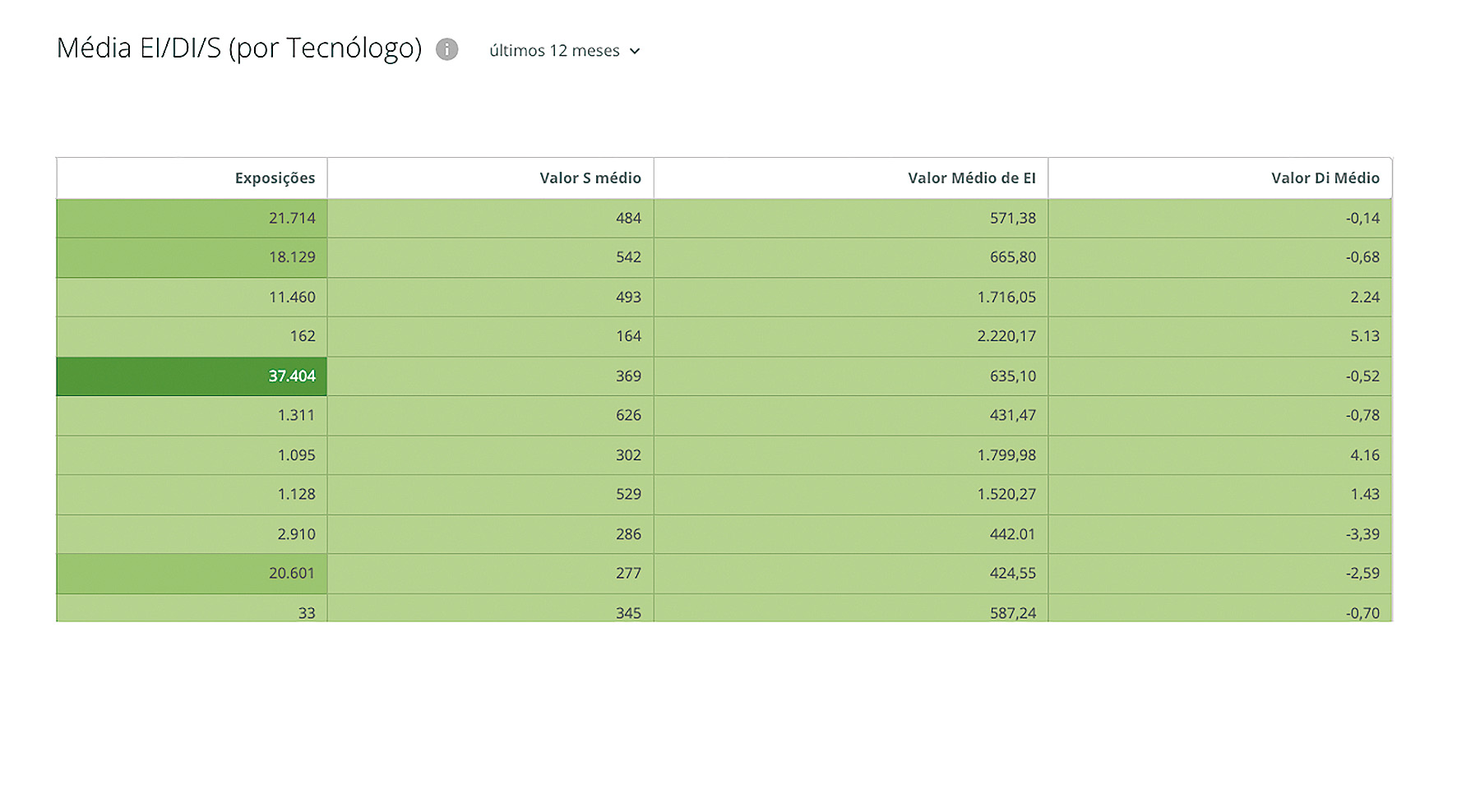Click the S value 529
This screenshot has height=812, width=1457.
click(x=628, y=495)
